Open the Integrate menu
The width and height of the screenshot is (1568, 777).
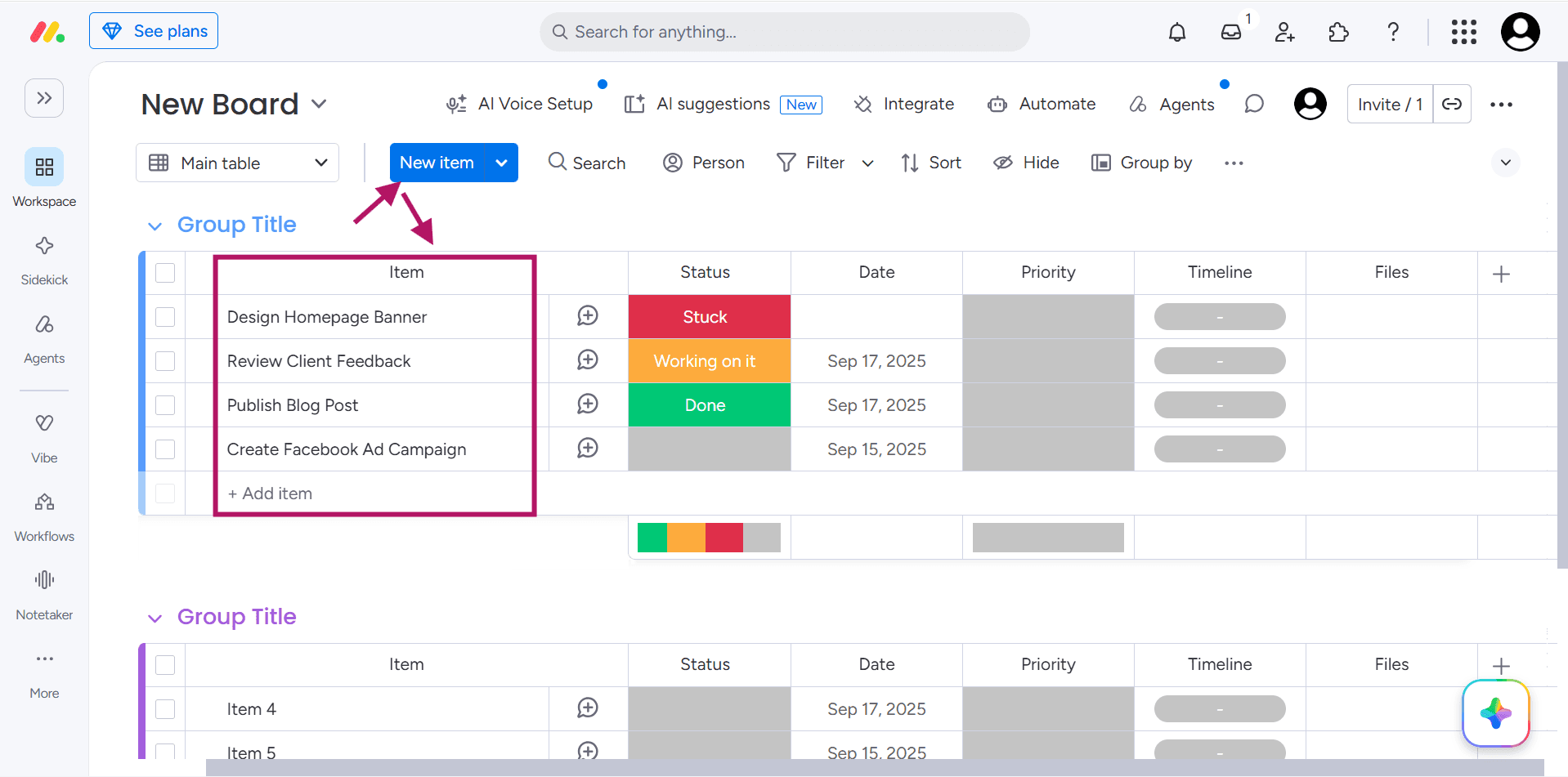tap(904, 104)
